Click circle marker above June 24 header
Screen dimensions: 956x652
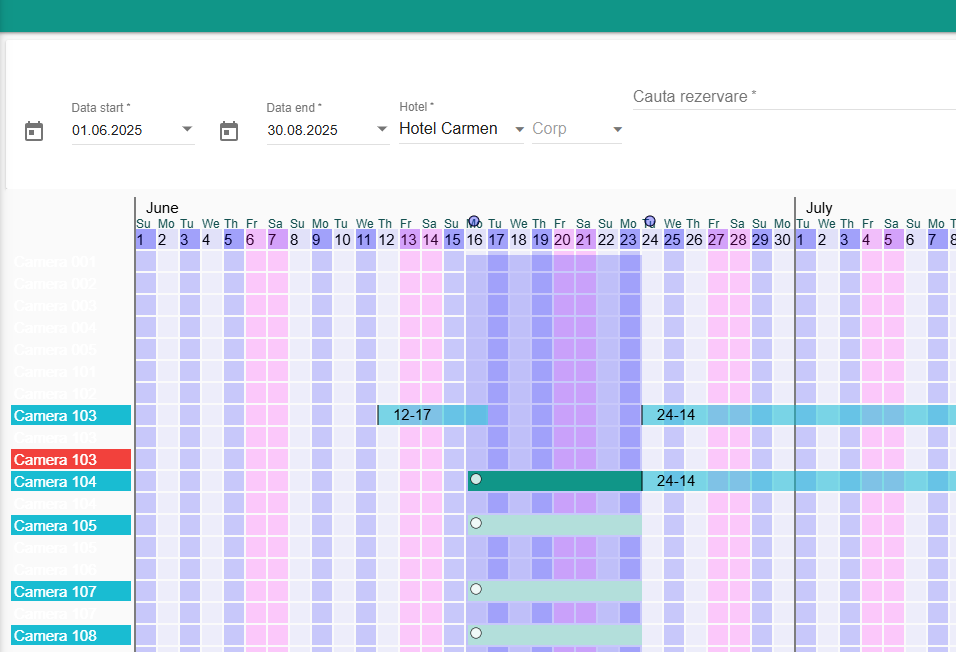(650, 221)
